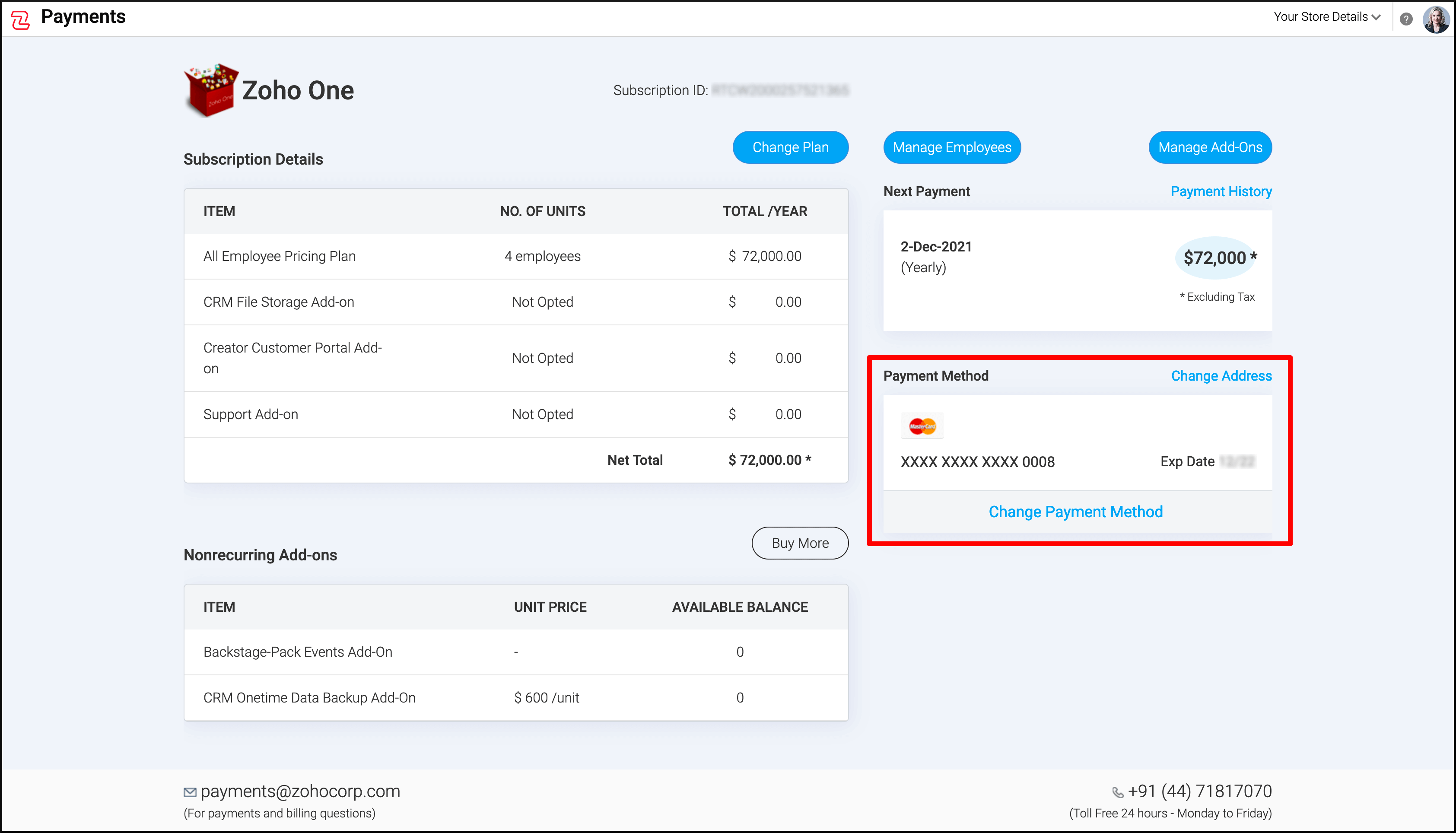Open the help question mark icon
The height and width of the screenshot is (833, 1456).
tap(1405, 19)
